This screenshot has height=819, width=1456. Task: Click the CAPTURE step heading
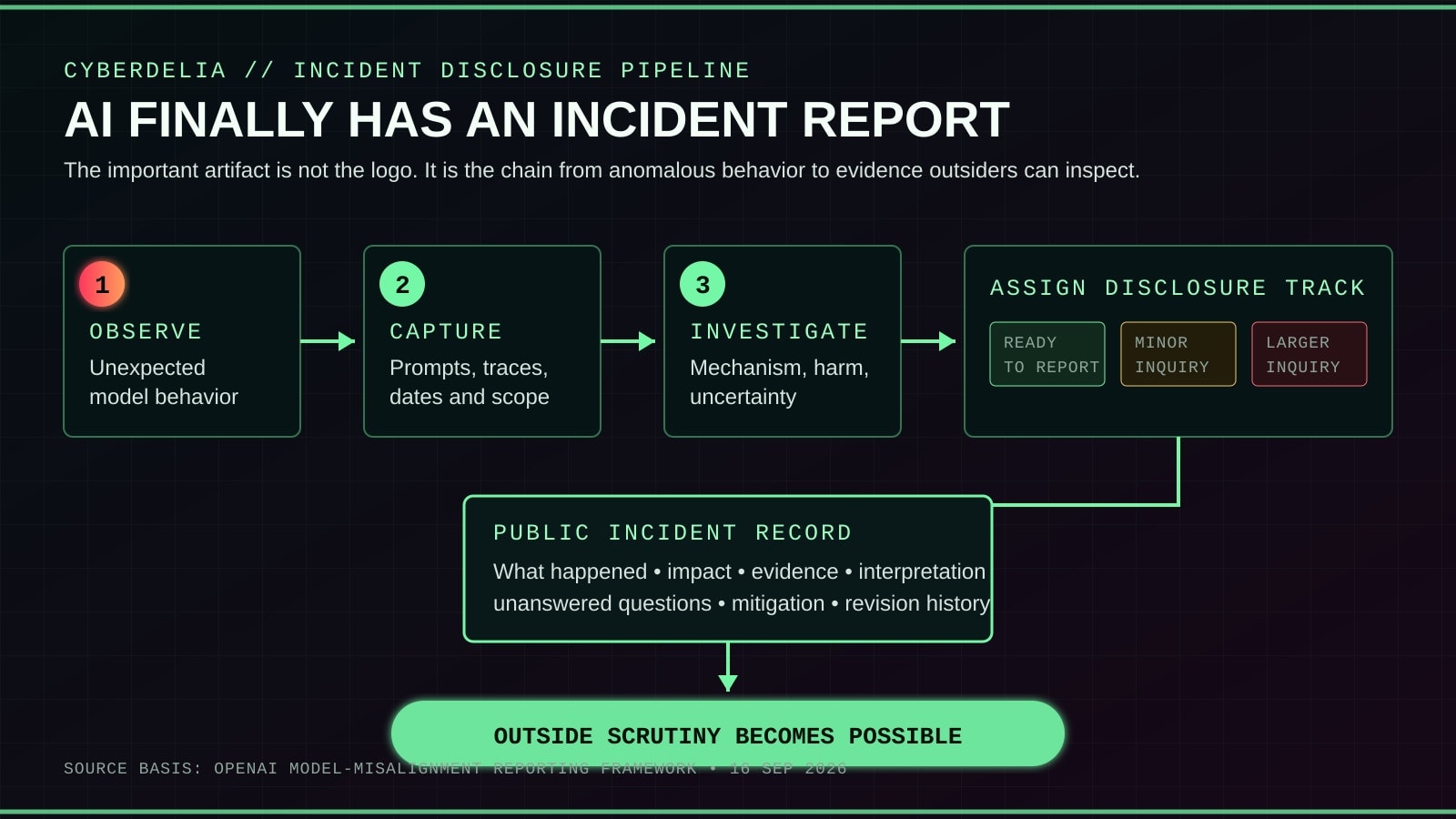tap(446, 331)
